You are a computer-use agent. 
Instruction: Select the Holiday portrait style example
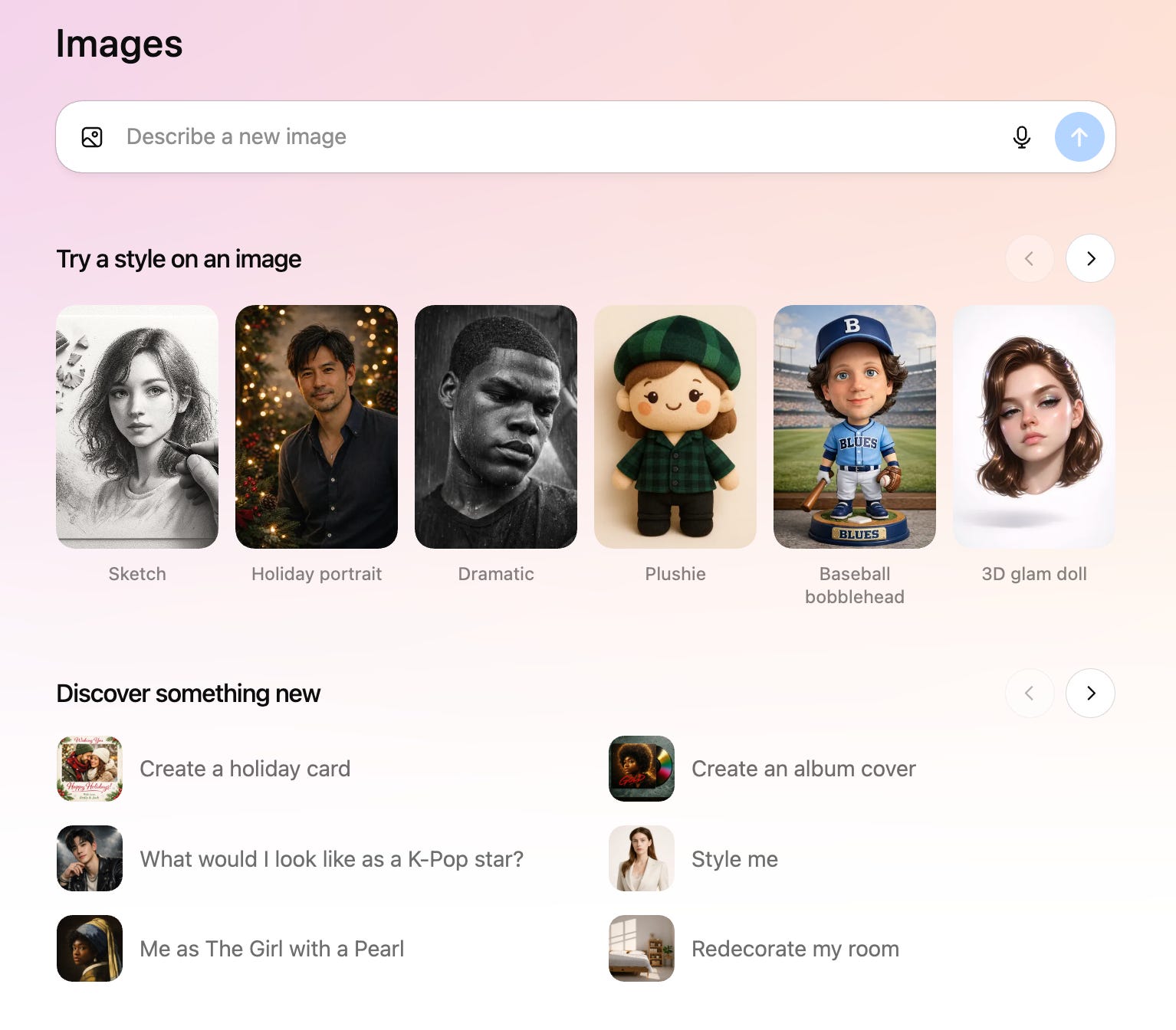(316, 427)
